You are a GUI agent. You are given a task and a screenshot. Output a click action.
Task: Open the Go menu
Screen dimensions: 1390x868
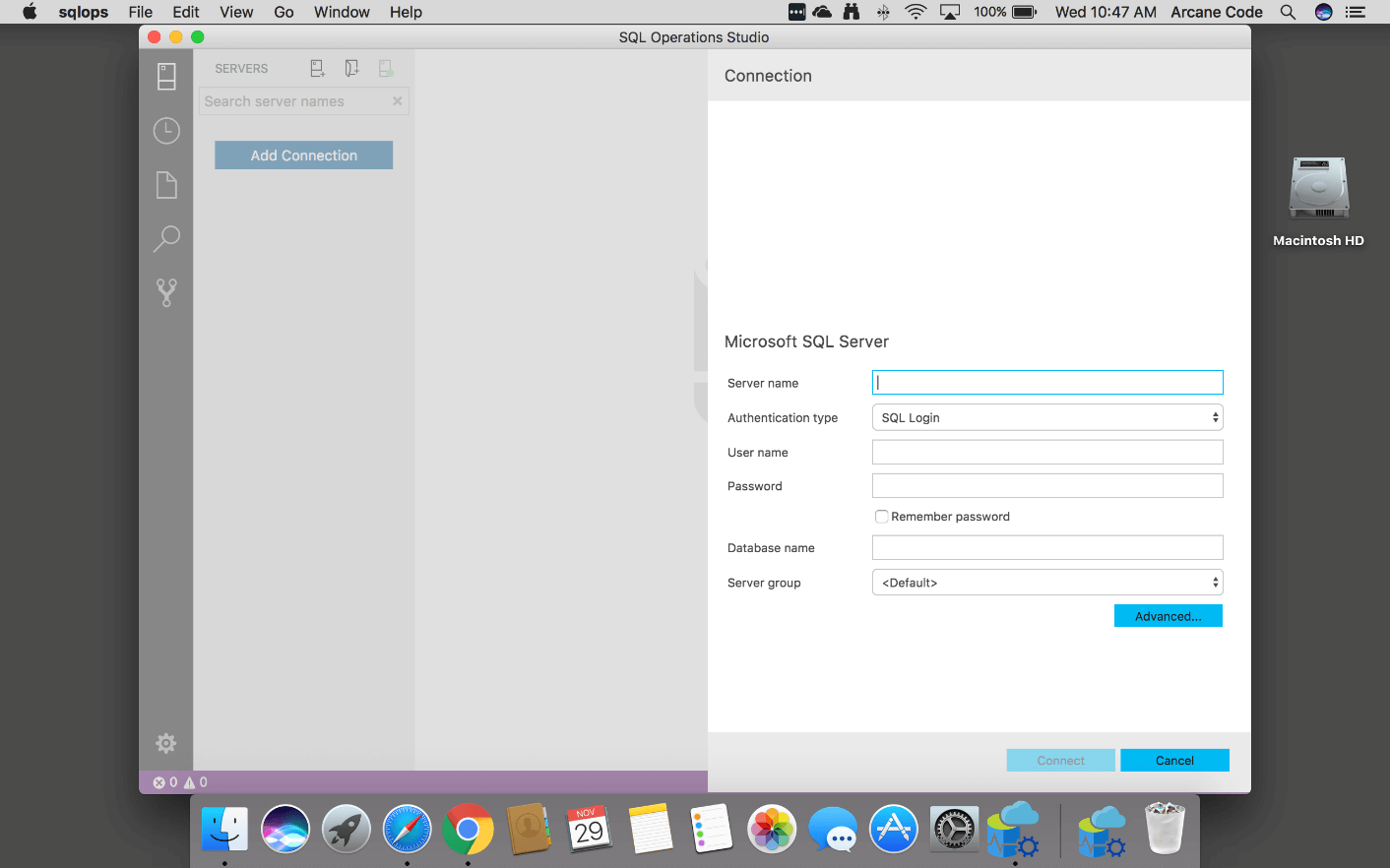(x=284, y=12)
